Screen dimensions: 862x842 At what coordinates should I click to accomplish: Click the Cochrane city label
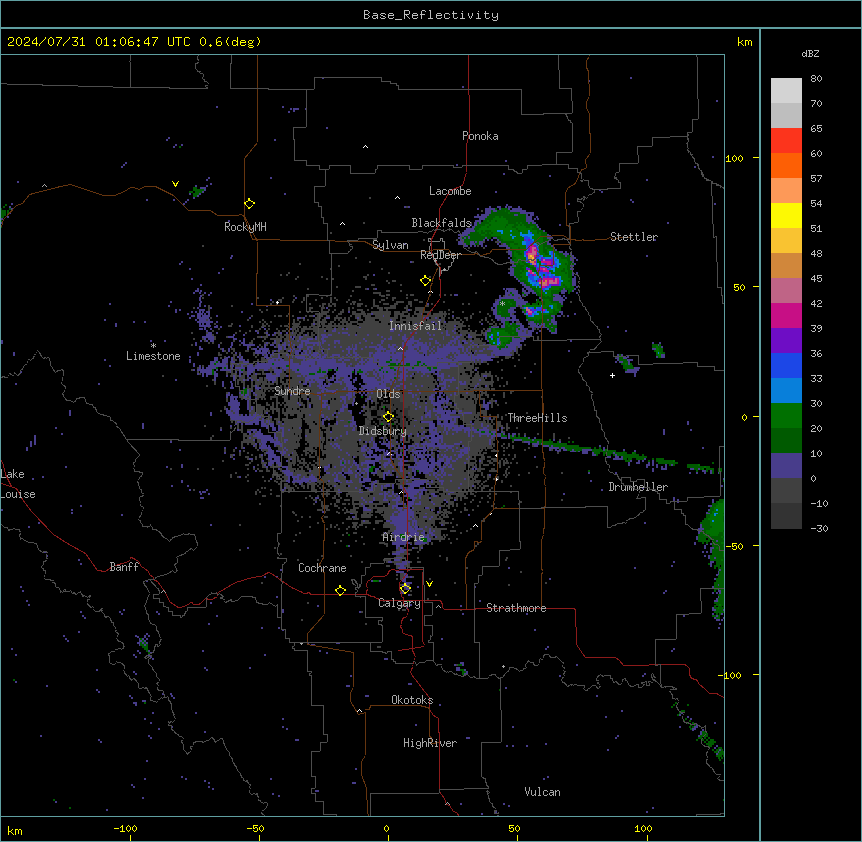[x=322, y=568]
